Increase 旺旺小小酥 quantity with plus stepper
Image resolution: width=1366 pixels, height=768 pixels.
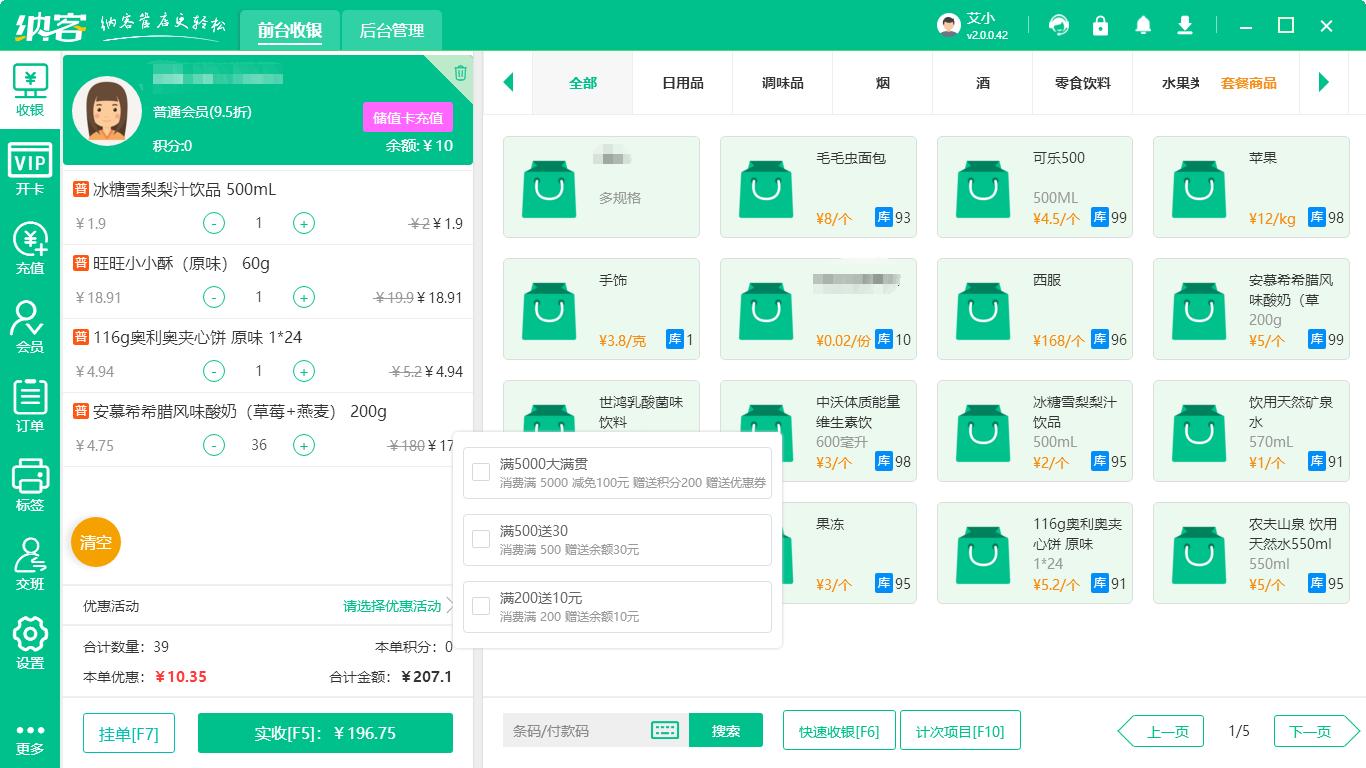pos(303,297)
